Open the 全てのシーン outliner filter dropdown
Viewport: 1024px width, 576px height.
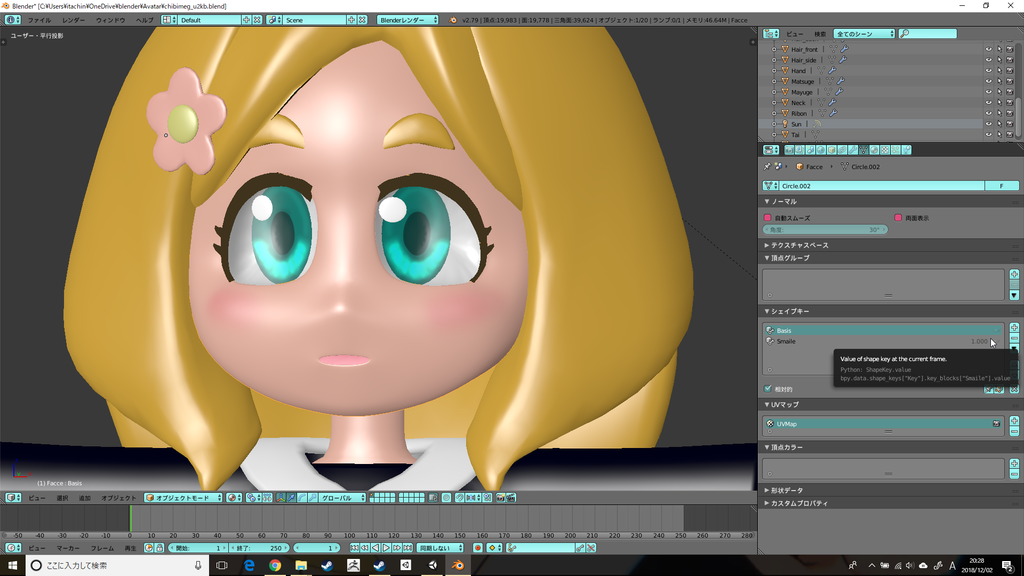click(864, 33)
